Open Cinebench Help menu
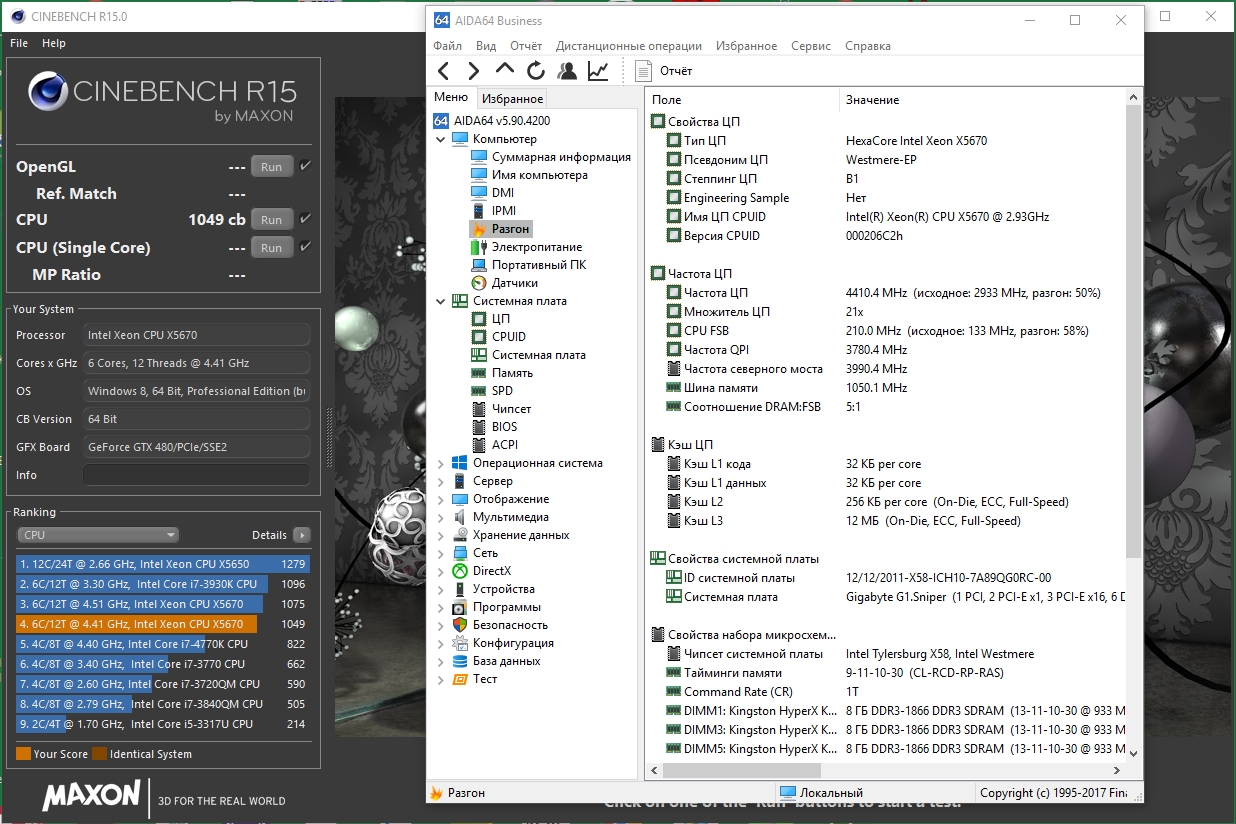Viewport: 1236px width, 824px height. (54, 43)
